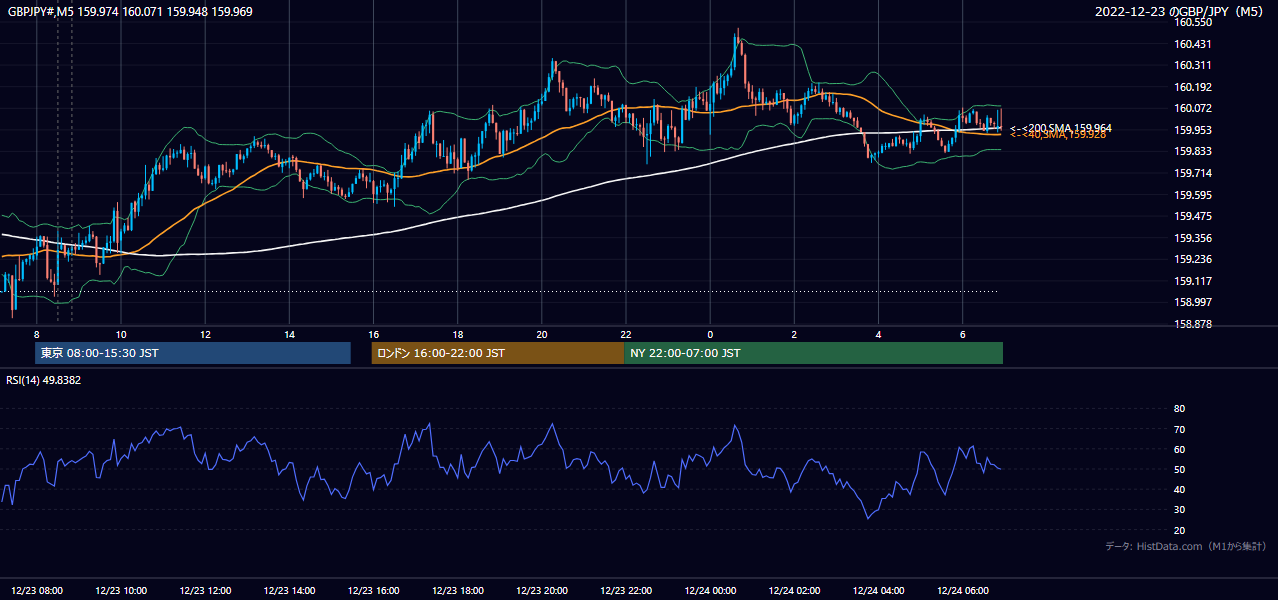Viewport: 1278px width, 600px height.
Task: Click the bottom date label 12/23 22:00
Action: [x=626, y=590]
